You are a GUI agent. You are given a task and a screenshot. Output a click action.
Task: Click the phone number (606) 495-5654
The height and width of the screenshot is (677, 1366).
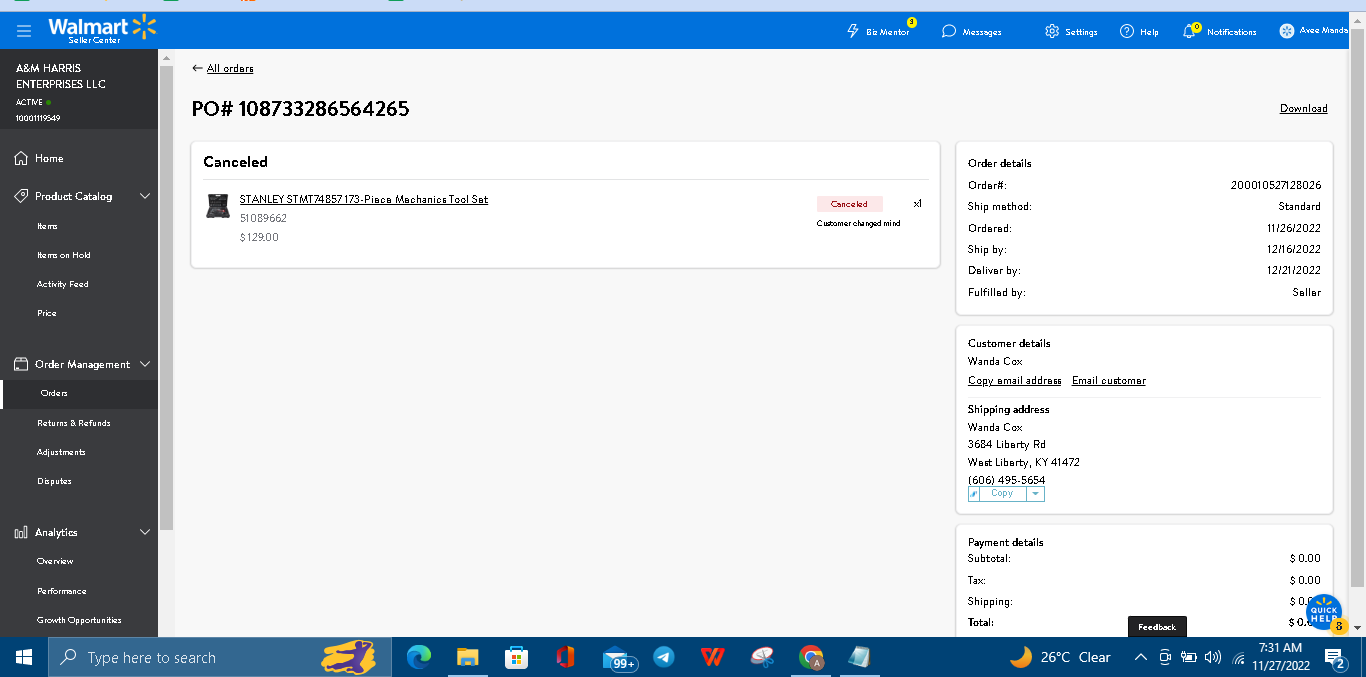[1006, 480]
